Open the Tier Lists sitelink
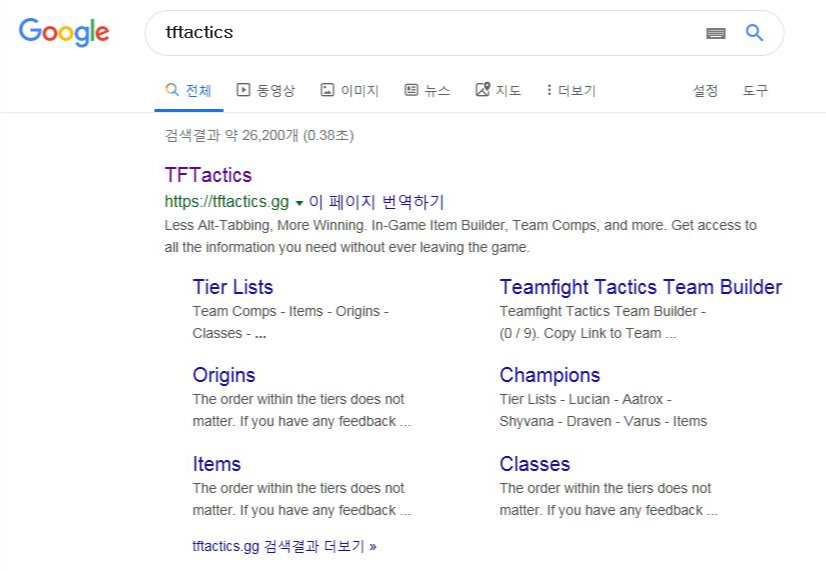The height and width of the screenshot is (571, 826). tap(233, 287)
